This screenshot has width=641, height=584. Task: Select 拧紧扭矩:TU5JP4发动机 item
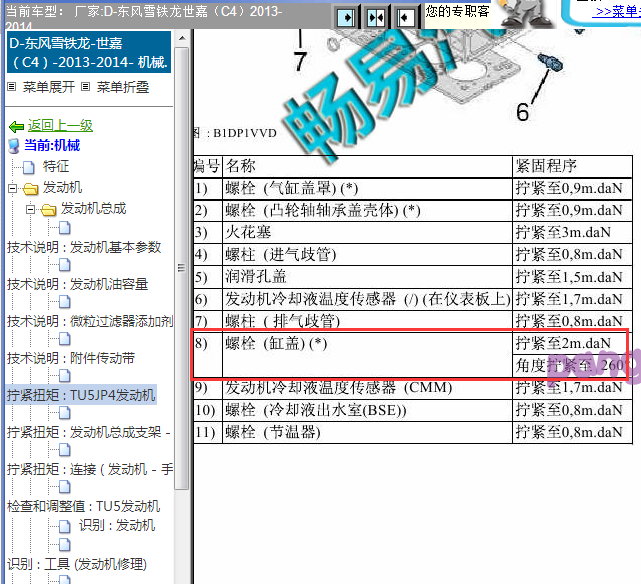[81, 395]
